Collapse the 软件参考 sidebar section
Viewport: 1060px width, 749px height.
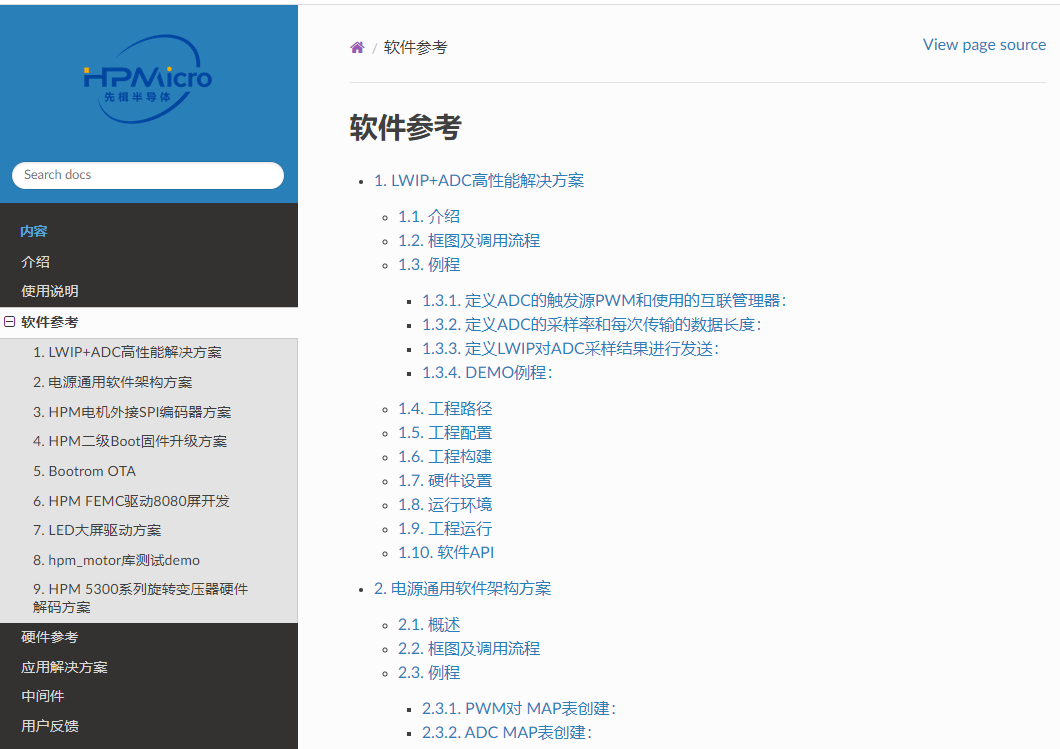10,322
